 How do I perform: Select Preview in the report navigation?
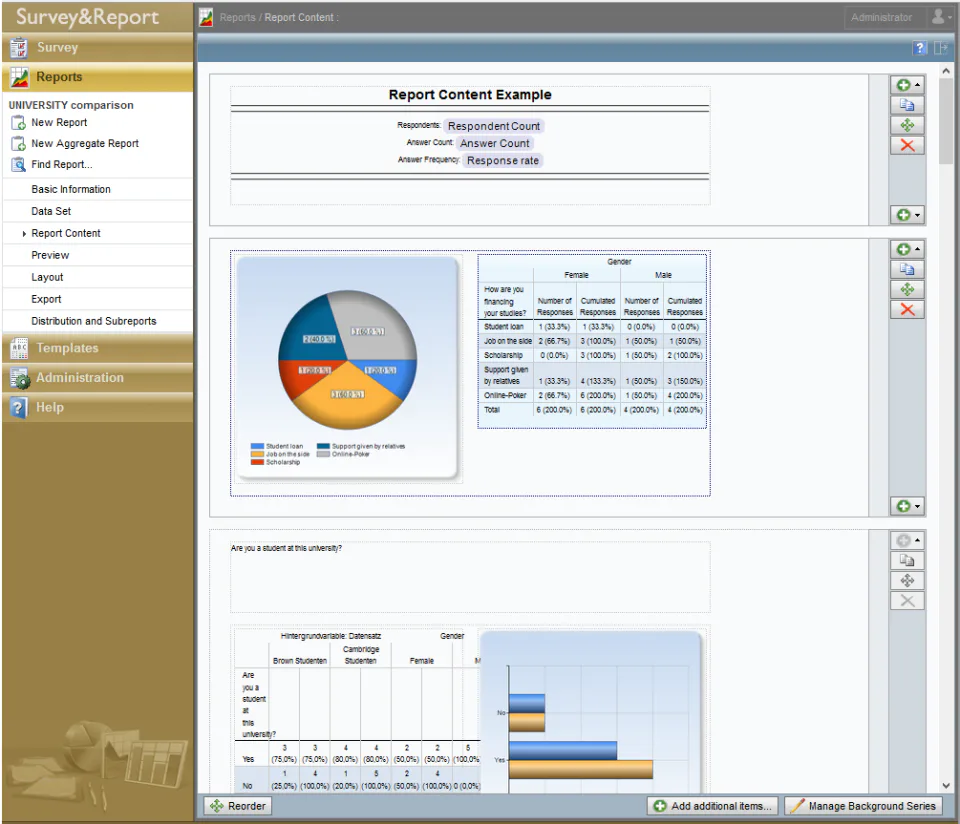[50, 255]
